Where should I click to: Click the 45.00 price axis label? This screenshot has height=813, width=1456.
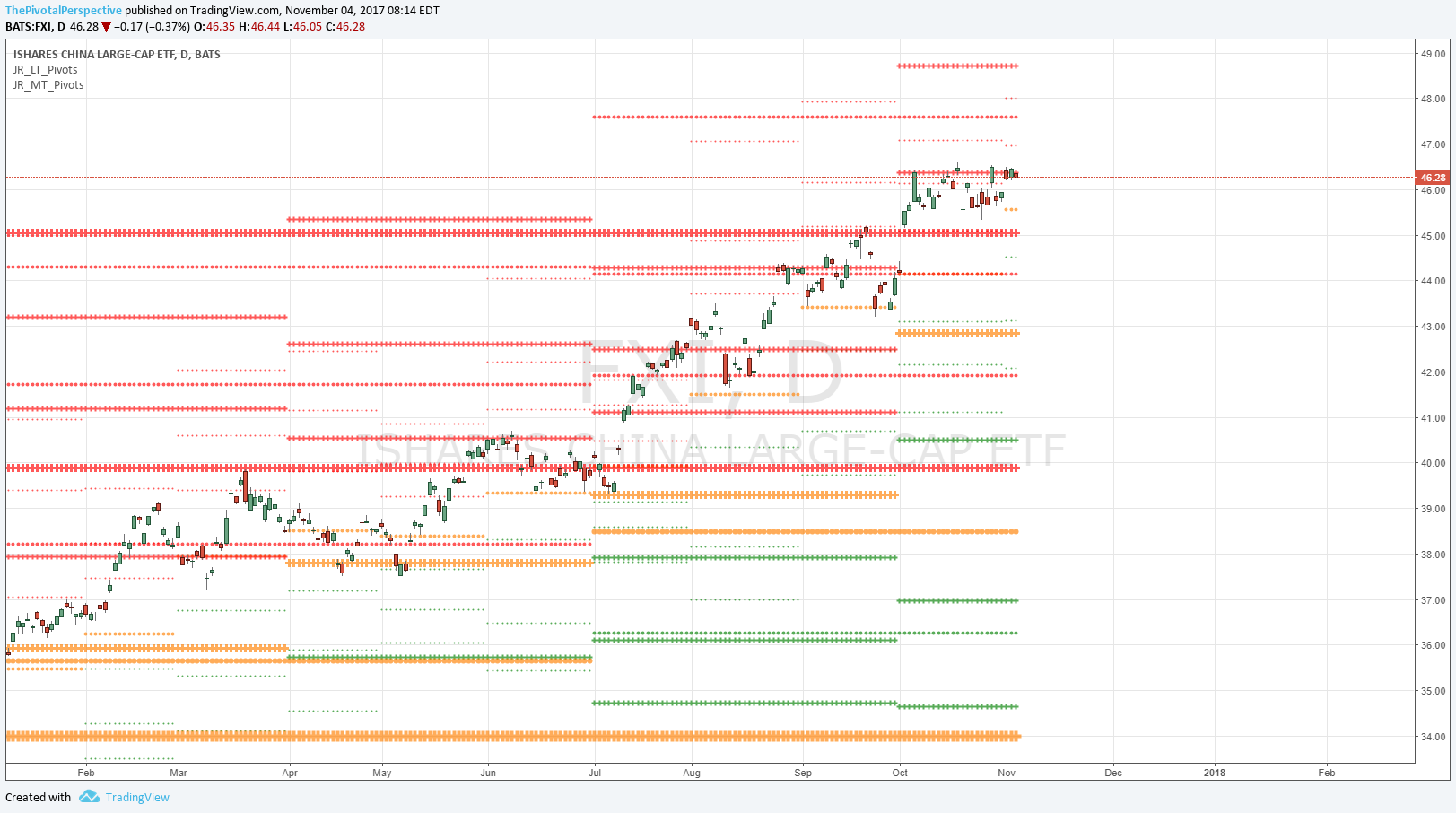[1433, 236]
